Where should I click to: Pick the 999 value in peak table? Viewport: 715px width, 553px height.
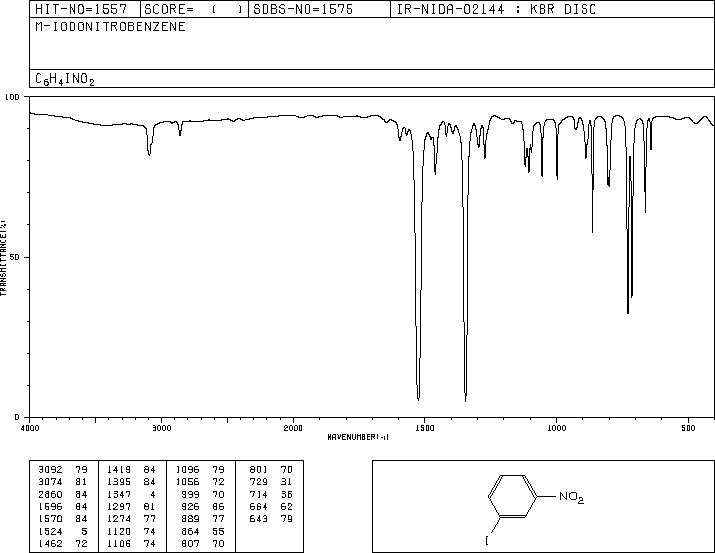click(191, 494)
